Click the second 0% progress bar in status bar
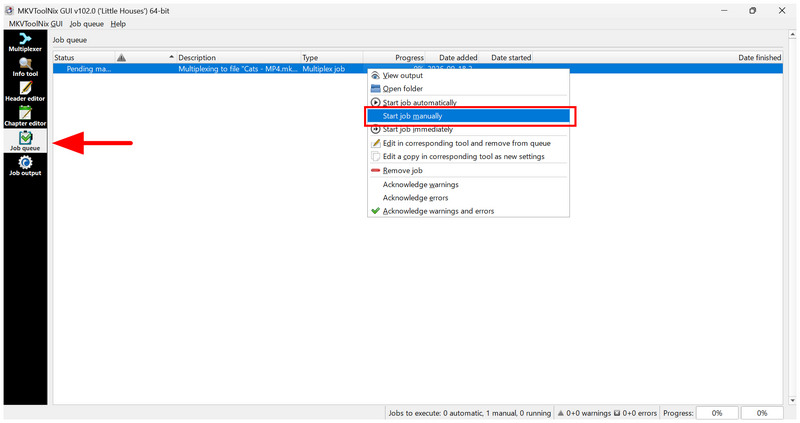Viewport: 800px width, 423px height. point(762,413)
